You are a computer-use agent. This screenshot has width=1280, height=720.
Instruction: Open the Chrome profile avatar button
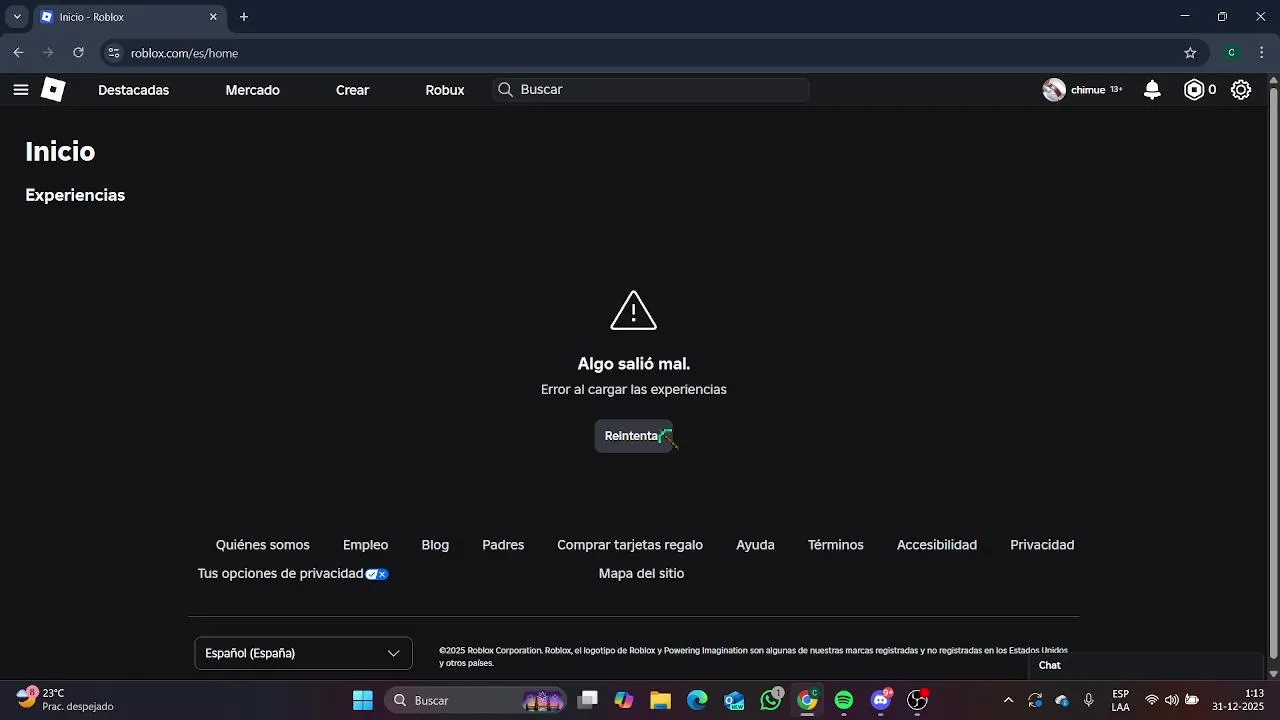[1231, 53]
